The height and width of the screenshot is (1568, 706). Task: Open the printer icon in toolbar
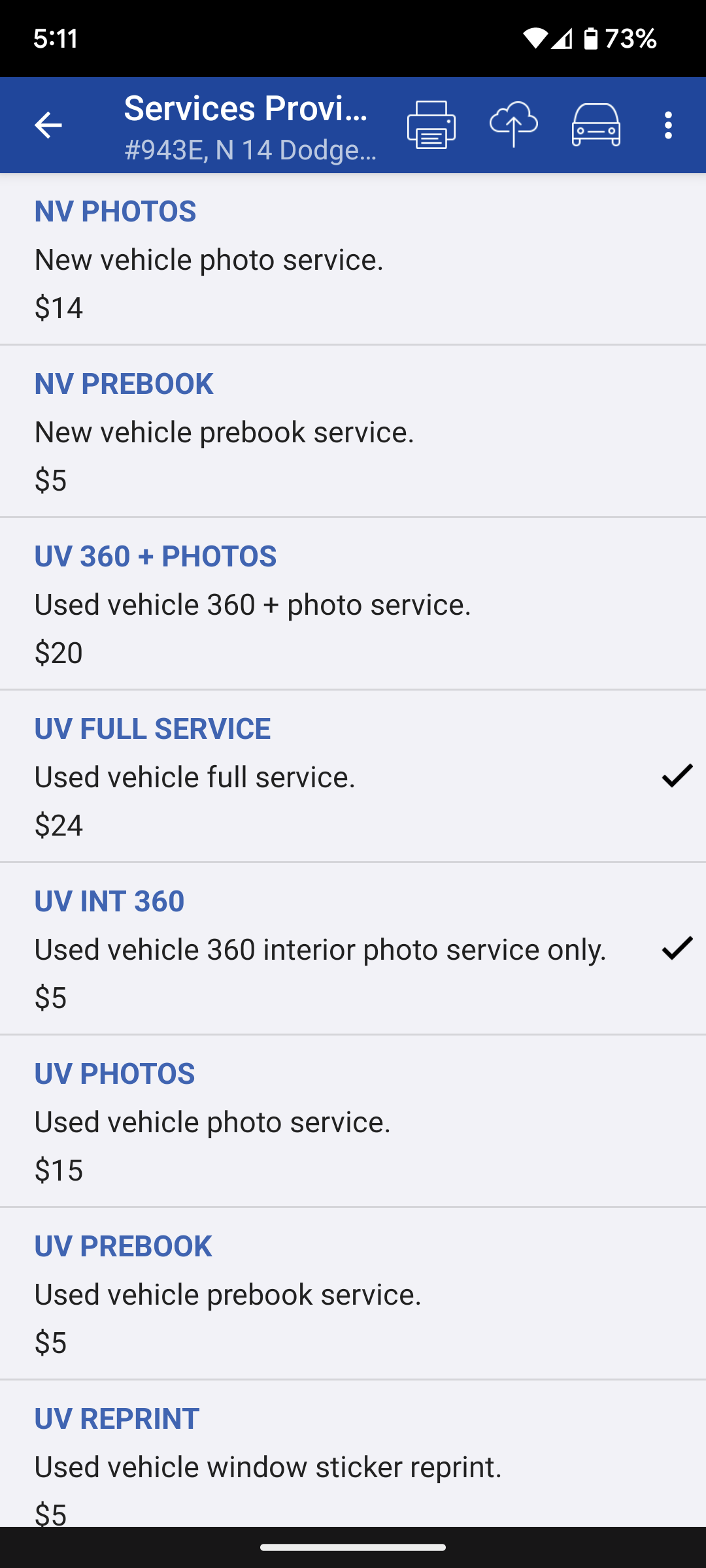point(431,125)
